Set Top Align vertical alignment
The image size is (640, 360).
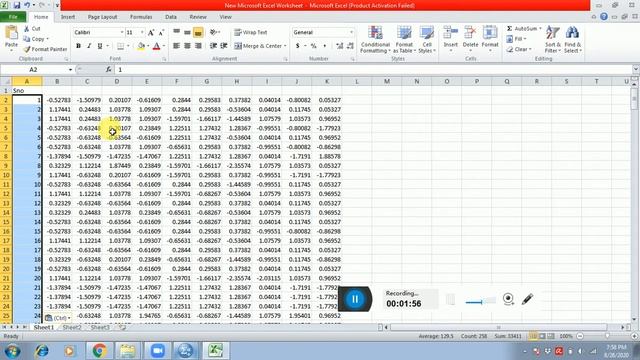pyautogui.click(x=176, y=32)
